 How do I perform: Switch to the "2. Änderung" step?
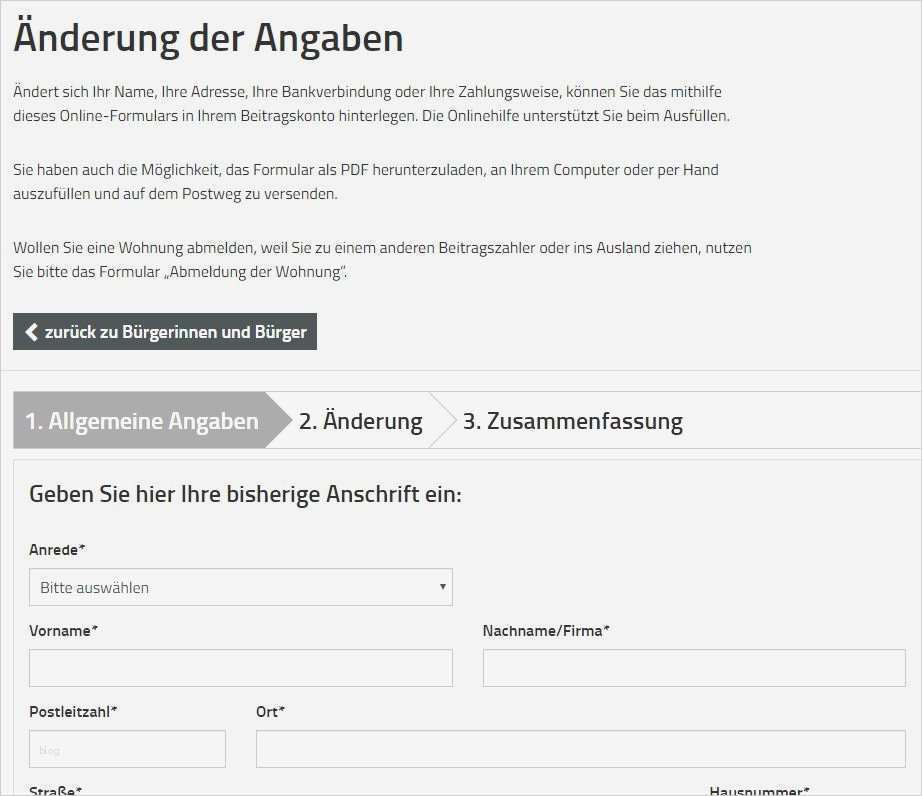[360, 420]
